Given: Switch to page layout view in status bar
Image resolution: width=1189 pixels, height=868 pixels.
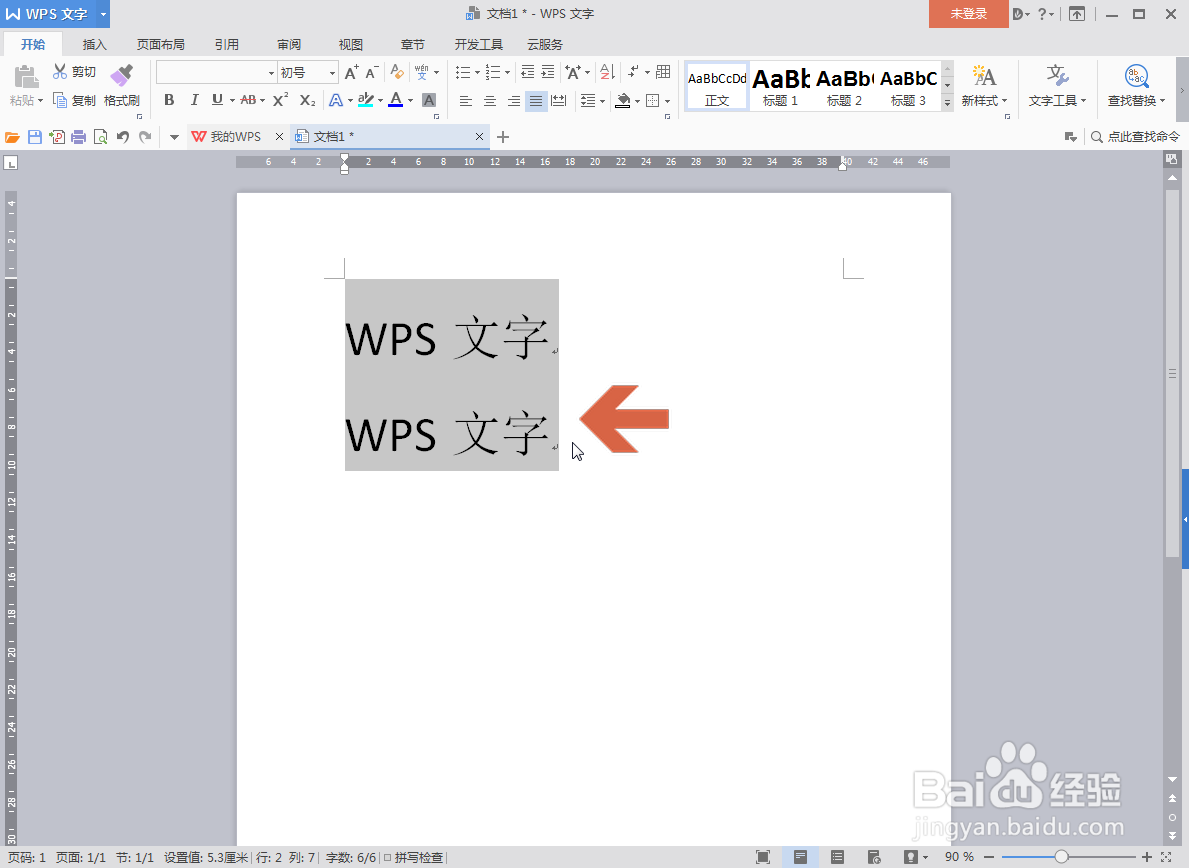Looking at the screenshot, I should (800, 857).
